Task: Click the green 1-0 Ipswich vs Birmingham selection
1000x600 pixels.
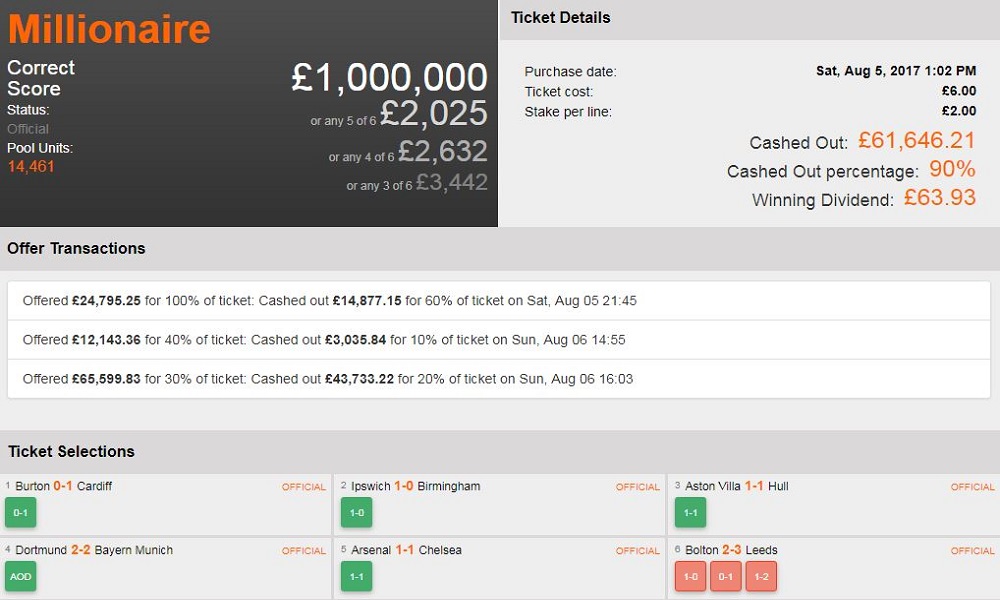Action: pos(355,512)
